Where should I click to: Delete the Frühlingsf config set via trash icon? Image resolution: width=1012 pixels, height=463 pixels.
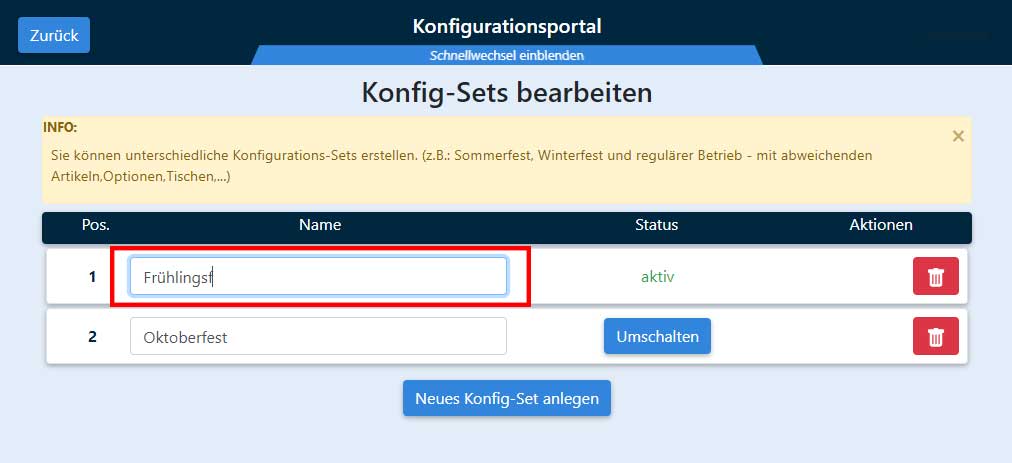point(935,276)
